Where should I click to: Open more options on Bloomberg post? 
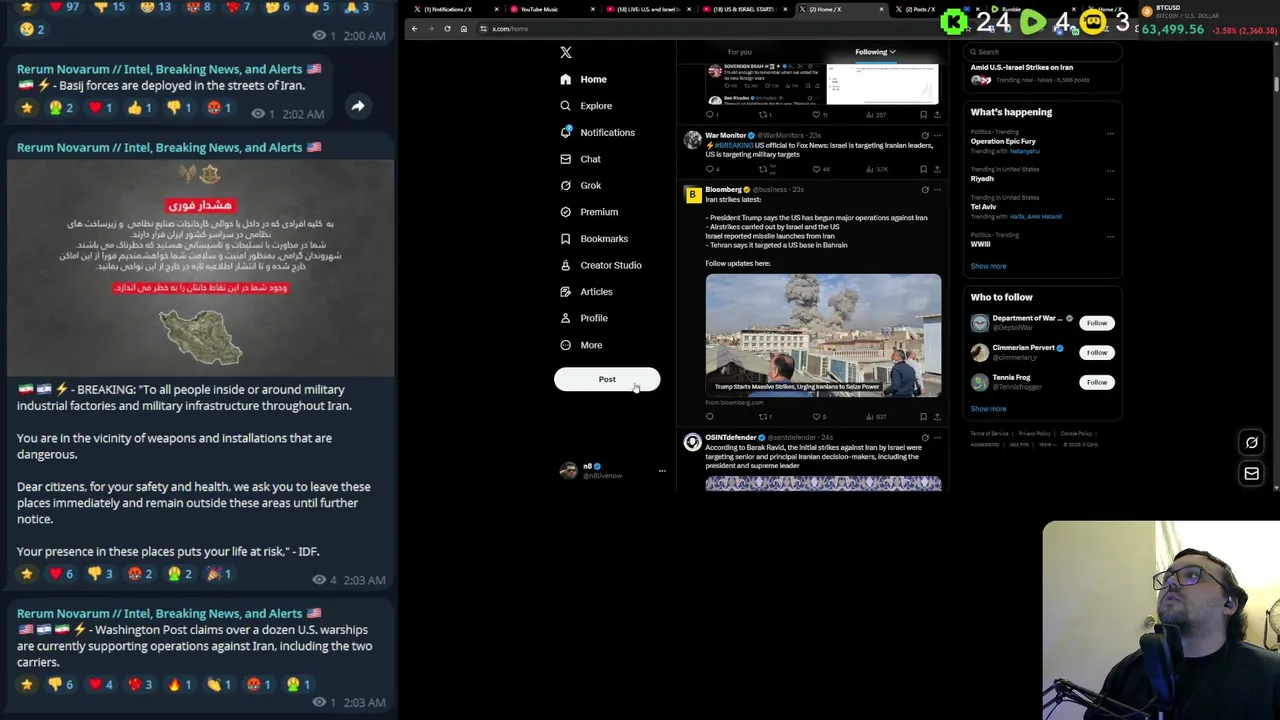pyautogui.click(x=937, y=189)
